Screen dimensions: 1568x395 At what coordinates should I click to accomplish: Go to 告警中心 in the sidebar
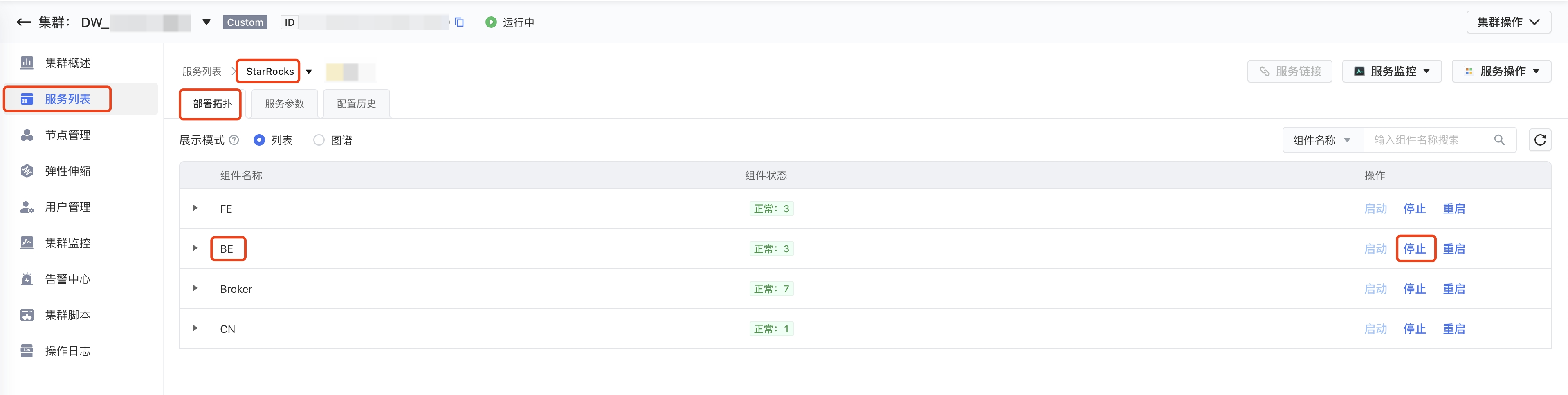[x=67, y=279]
